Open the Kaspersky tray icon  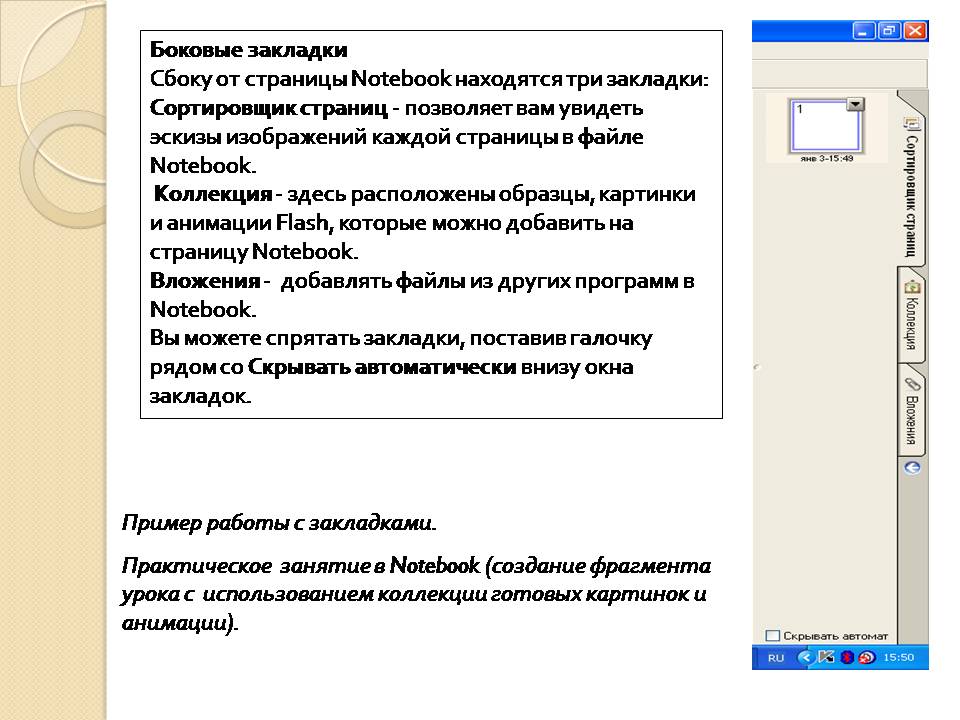[x=826, y=658]
